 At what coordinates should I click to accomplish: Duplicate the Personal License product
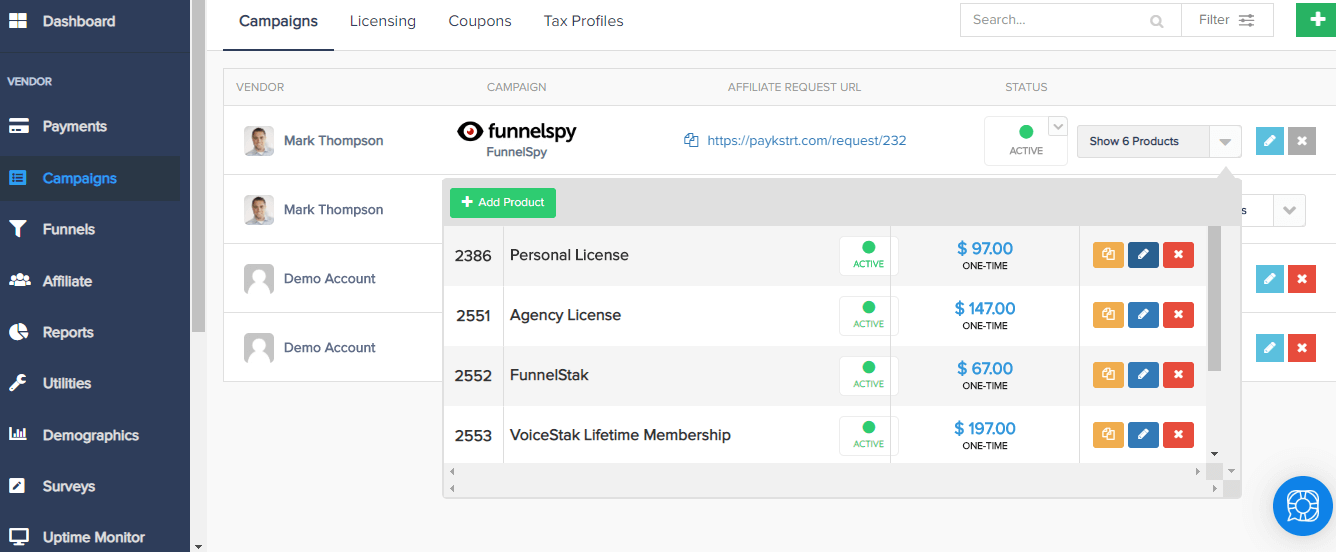[1108, 255]
